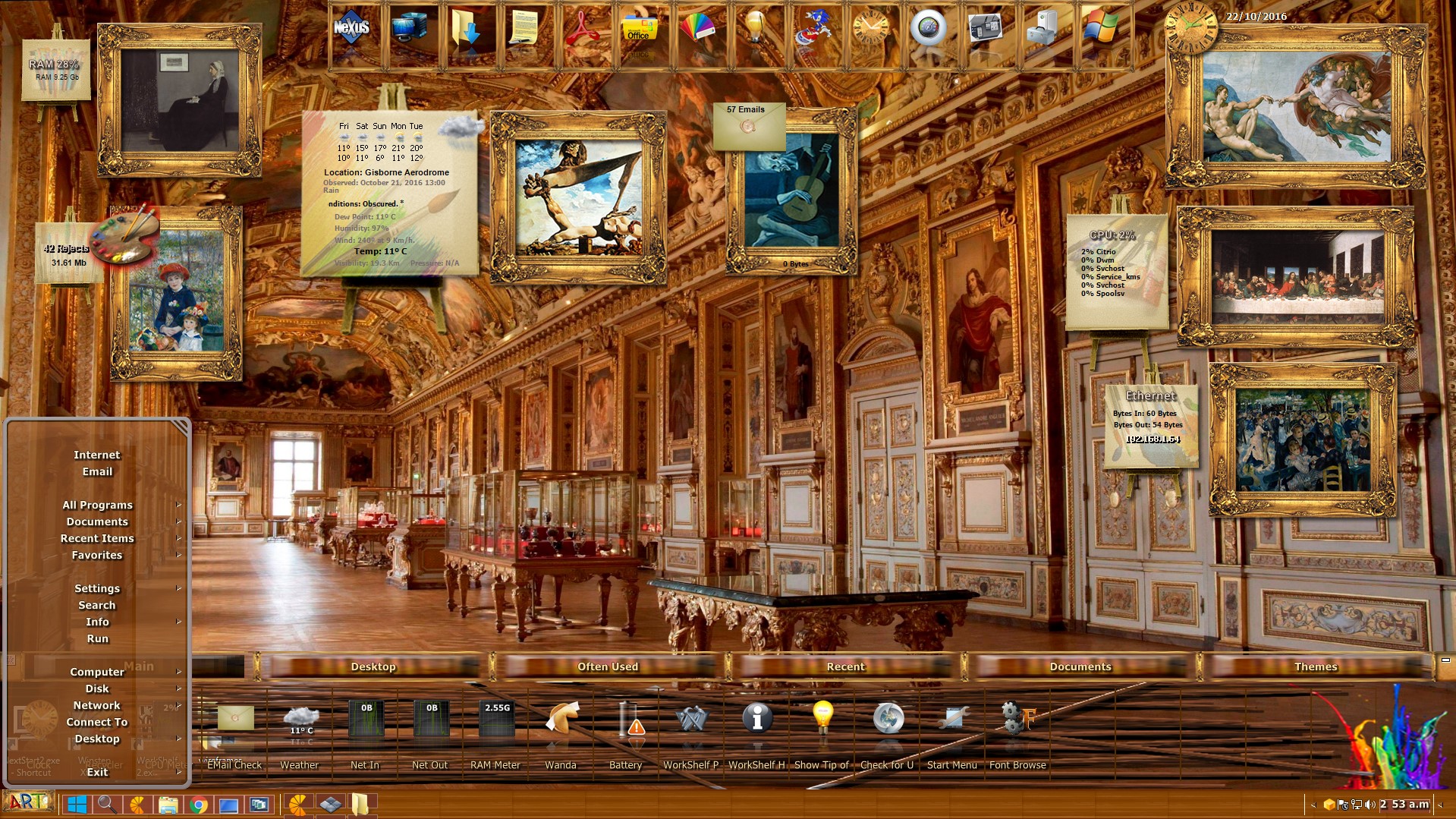Click the Last Supper painting thumbnail

click(1296, 277)
